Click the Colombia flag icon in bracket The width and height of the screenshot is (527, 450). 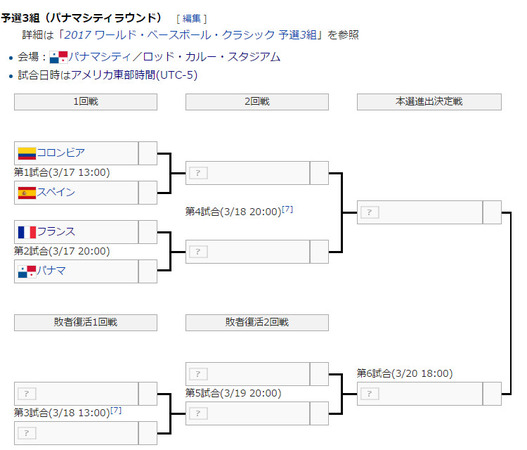coord(27,153)
